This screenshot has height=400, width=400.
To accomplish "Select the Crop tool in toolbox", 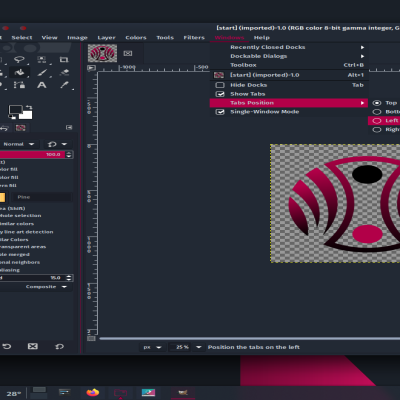I will [x=64, y=60].
